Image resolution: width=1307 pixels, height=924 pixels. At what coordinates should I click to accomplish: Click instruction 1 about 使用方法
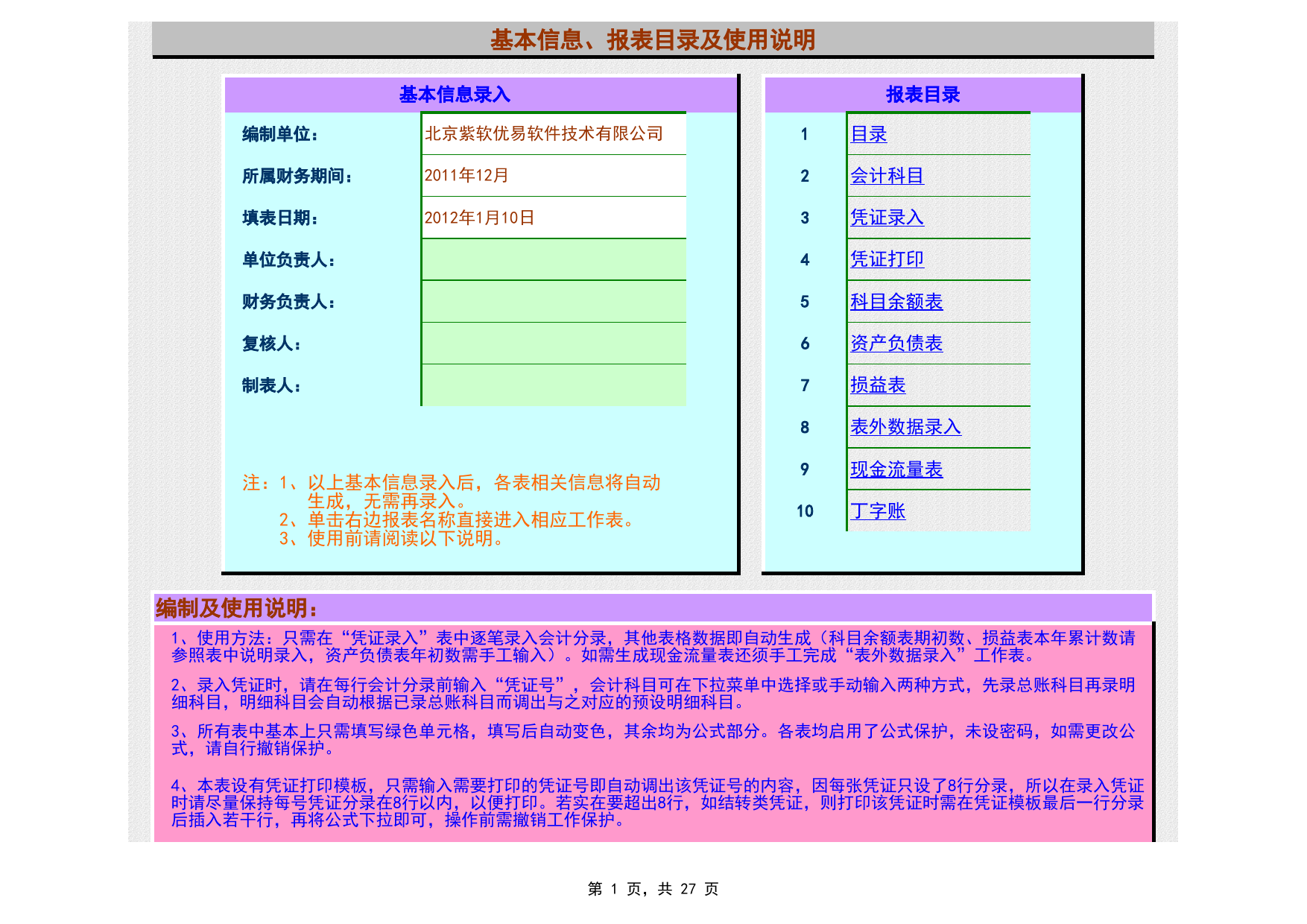click(x=653, y=647)
